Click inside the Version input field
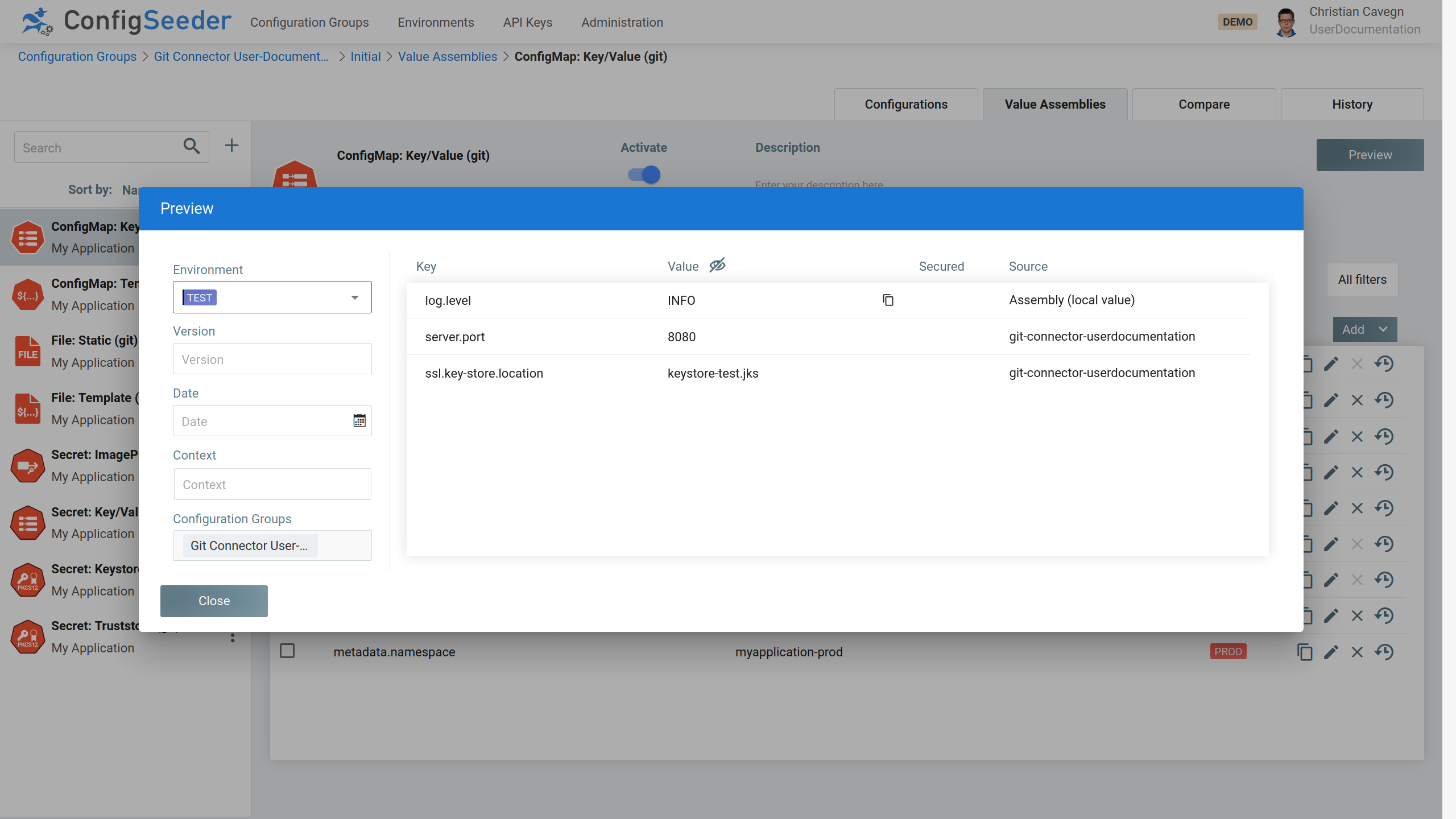Screen dimensions: 1456x819 pyautogui.click(x=271, y=359)
